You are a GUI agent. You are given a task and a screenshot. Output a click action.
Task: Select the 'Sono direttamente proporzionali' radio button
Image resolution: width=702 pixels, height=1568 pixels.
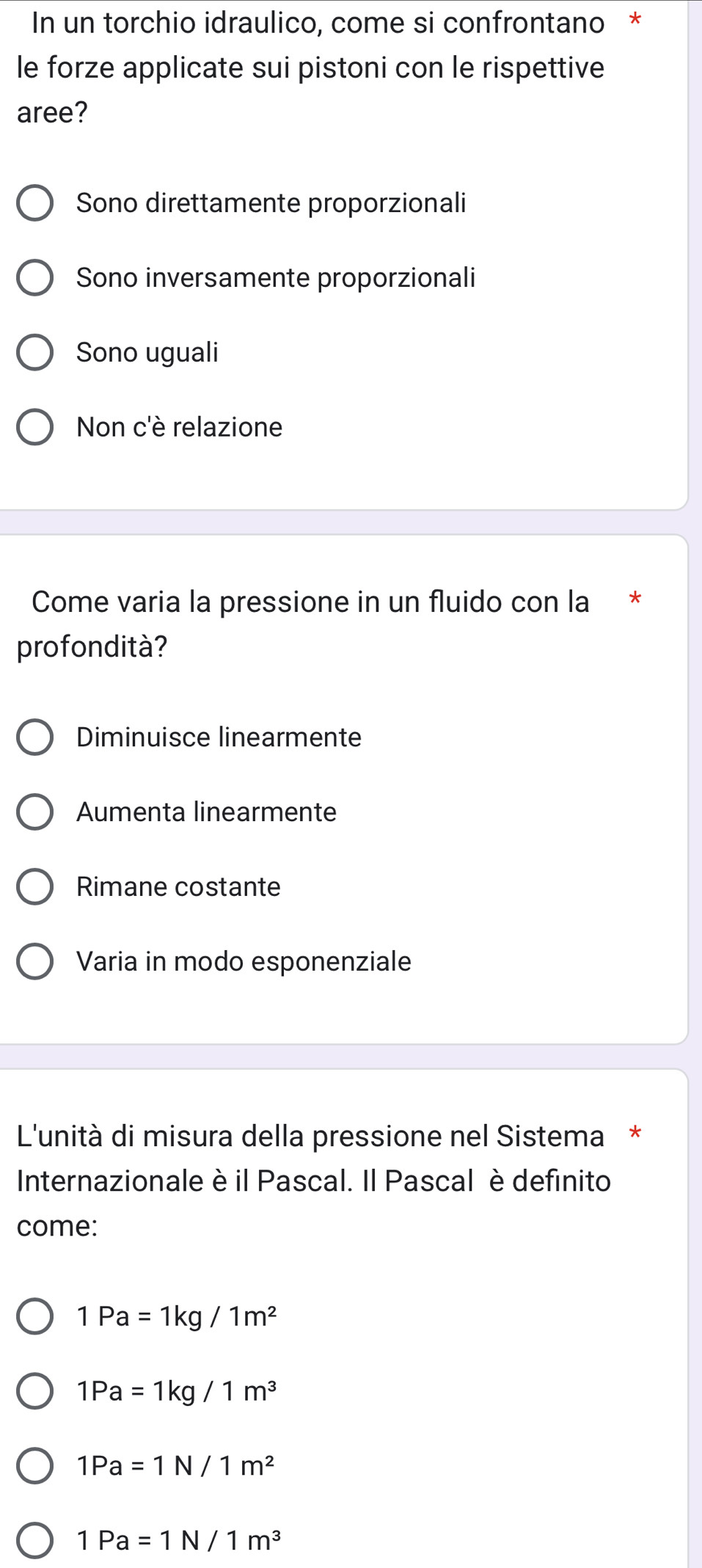[34, 203]
